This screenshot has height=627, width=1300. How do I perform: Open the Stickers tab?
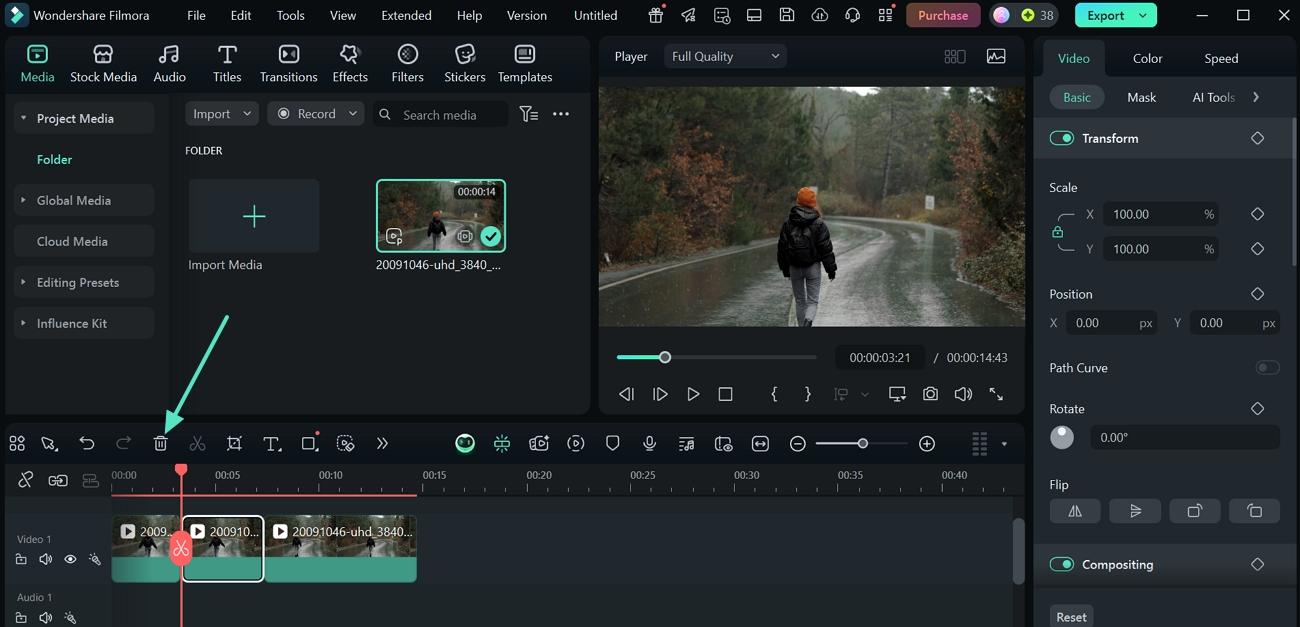tap(465, 64)
